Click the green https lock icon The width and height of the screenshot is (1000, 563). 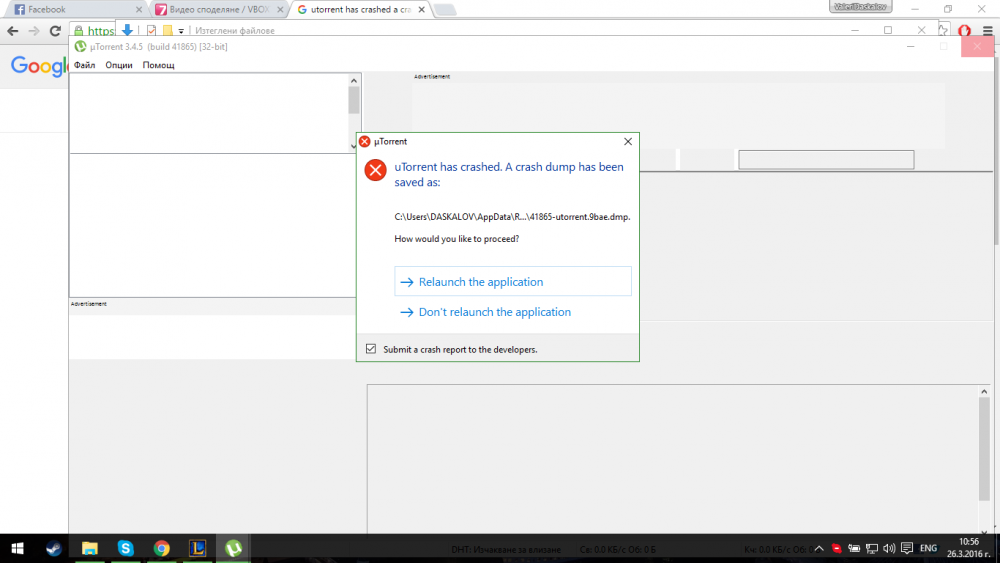click(78, 31)
